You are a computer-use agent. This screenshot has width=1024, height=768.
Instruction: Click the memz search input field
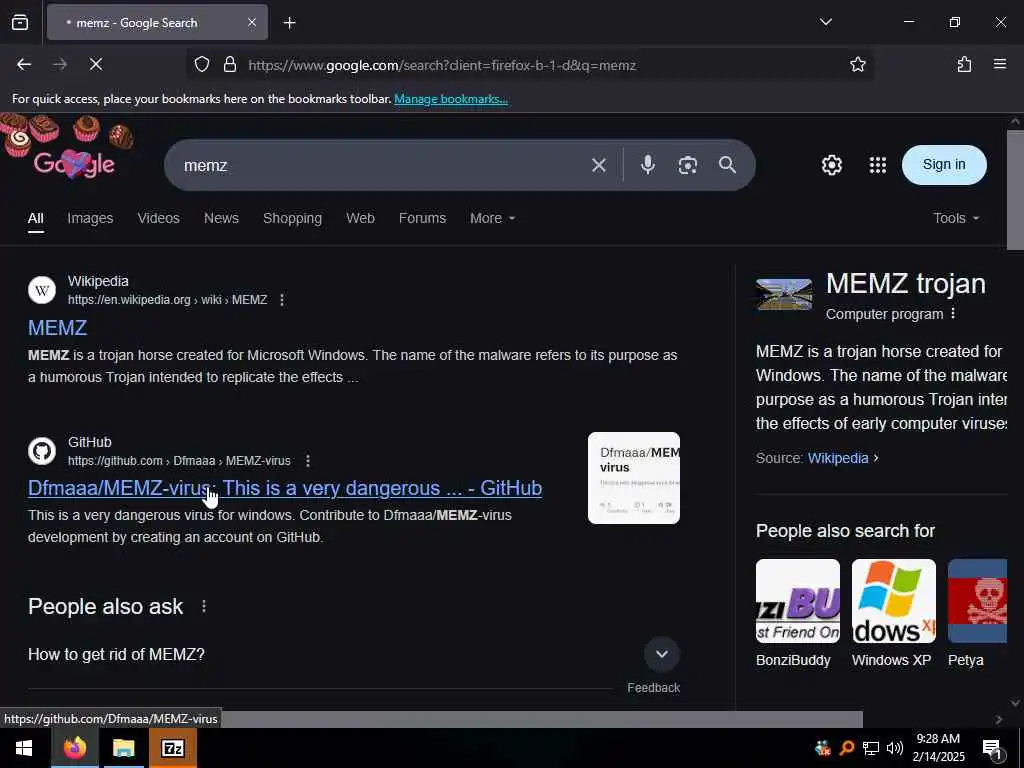coord(379,165)
